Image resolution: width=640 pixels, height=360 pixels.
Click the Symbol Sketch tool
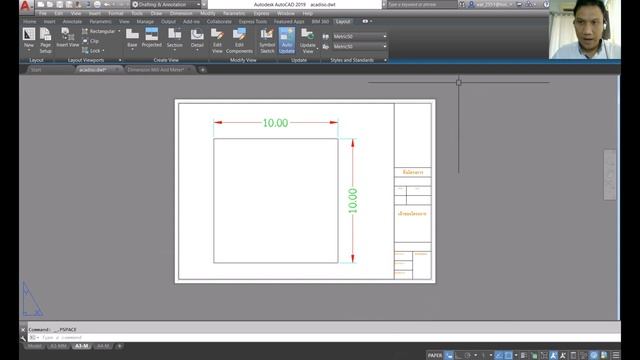(267, 40)
